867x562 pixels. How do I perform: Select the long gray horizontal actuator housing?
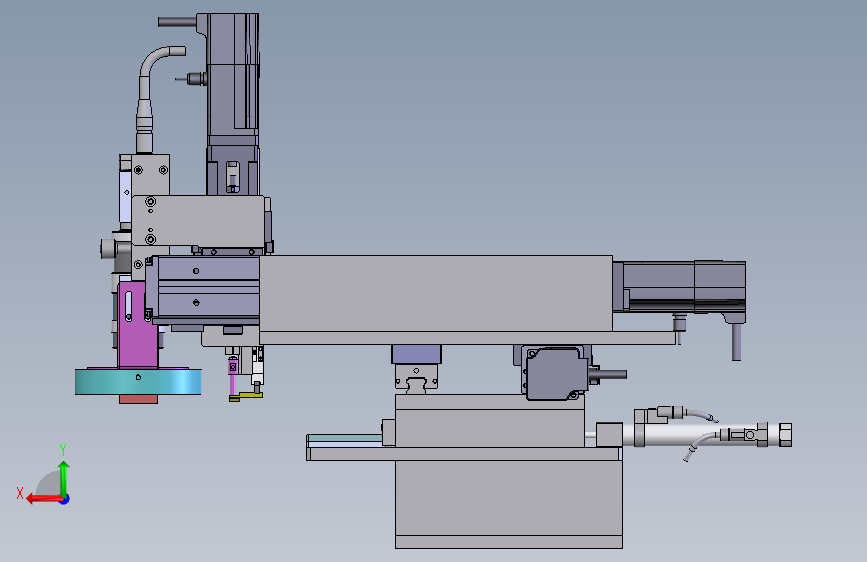[436, 293]
